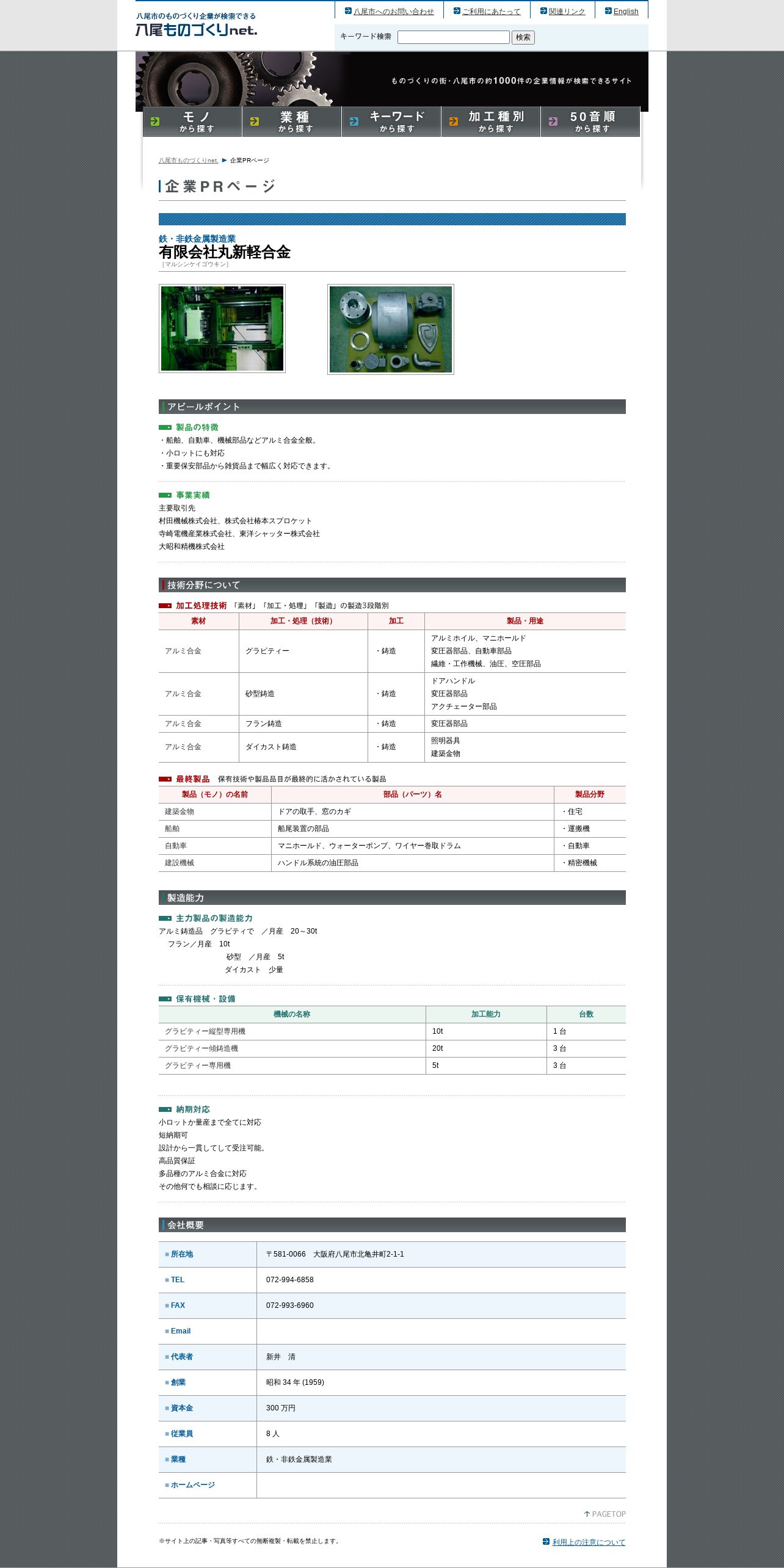
Task: Click orange arrow icon on 加工種別 tab
Action: (x=454, y=122)
